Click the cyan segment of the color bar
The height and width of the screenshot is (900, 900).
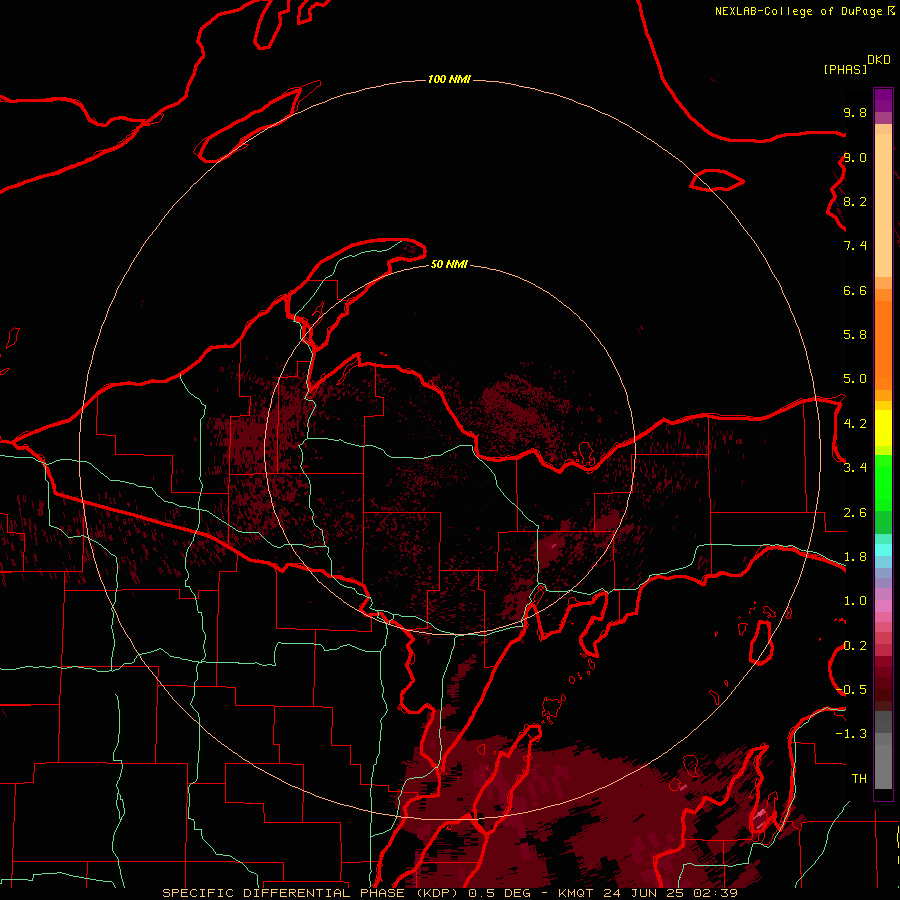883,550
